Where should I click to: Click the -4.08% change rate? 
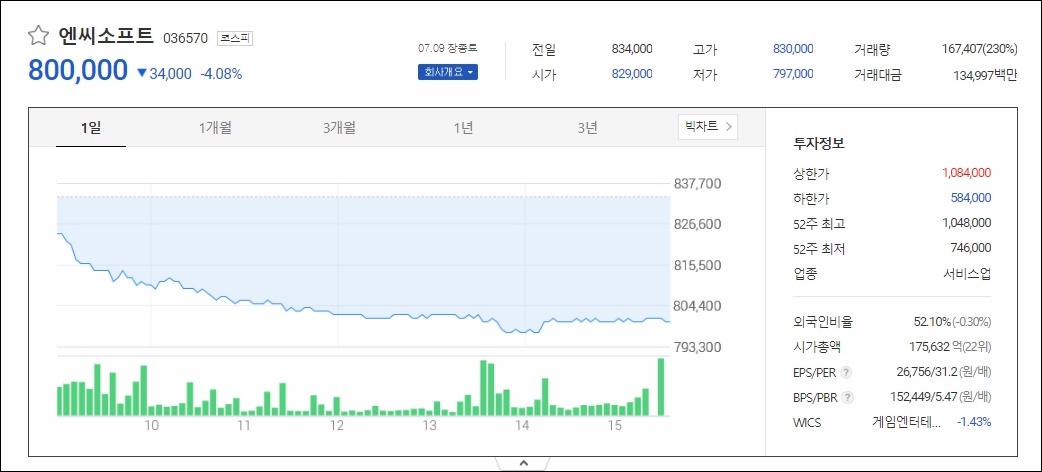(221, 74)
